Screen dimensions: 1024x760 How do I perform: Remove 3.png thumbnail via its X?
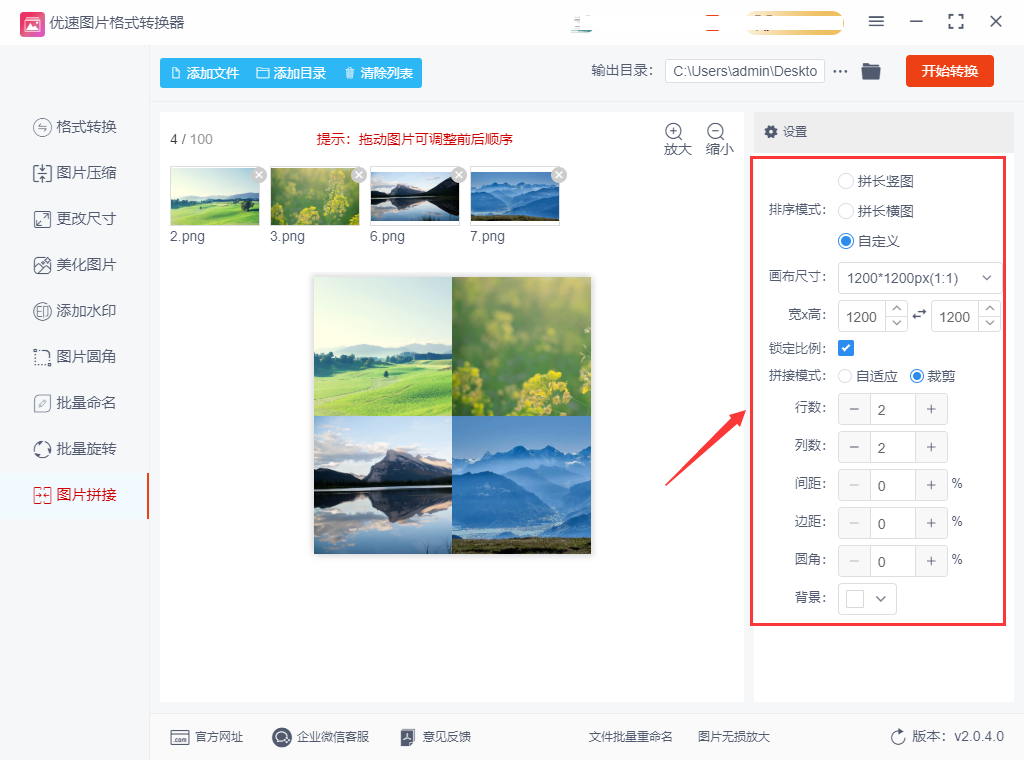[359, 174]
